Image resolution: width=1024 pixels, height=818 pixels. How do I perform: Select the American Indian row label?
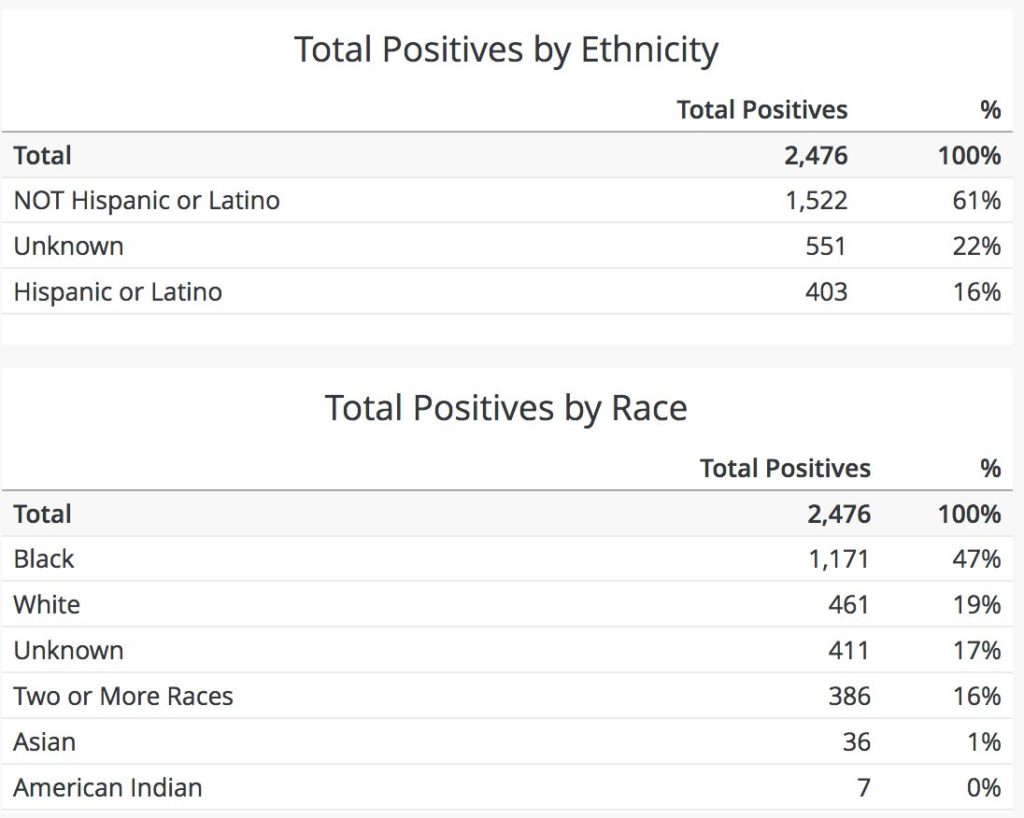click(108, 788)
